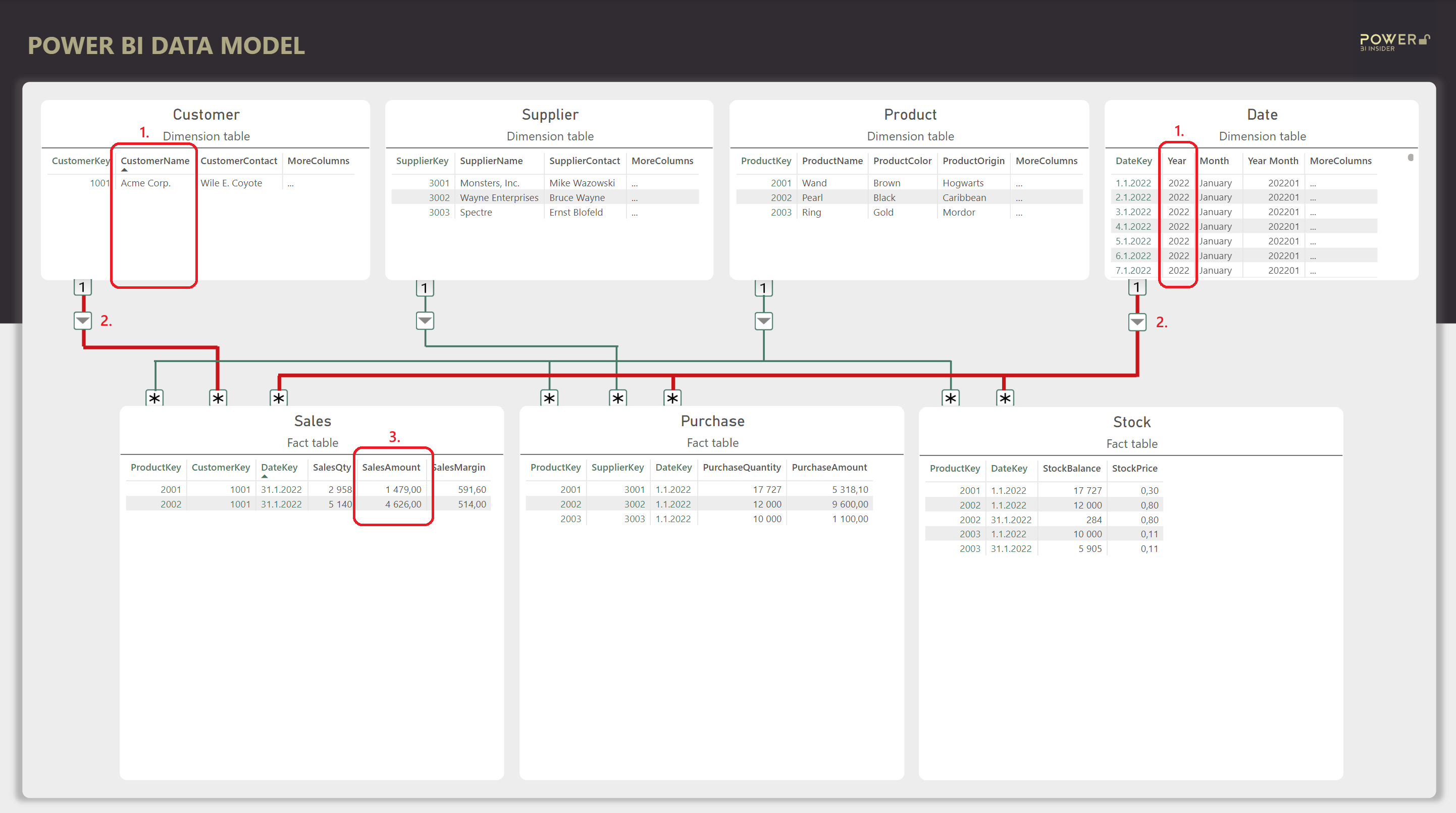Click the DateKey header in Sales table
The width and height of the screenshot is (1456, 813).
tap(279, 467)
